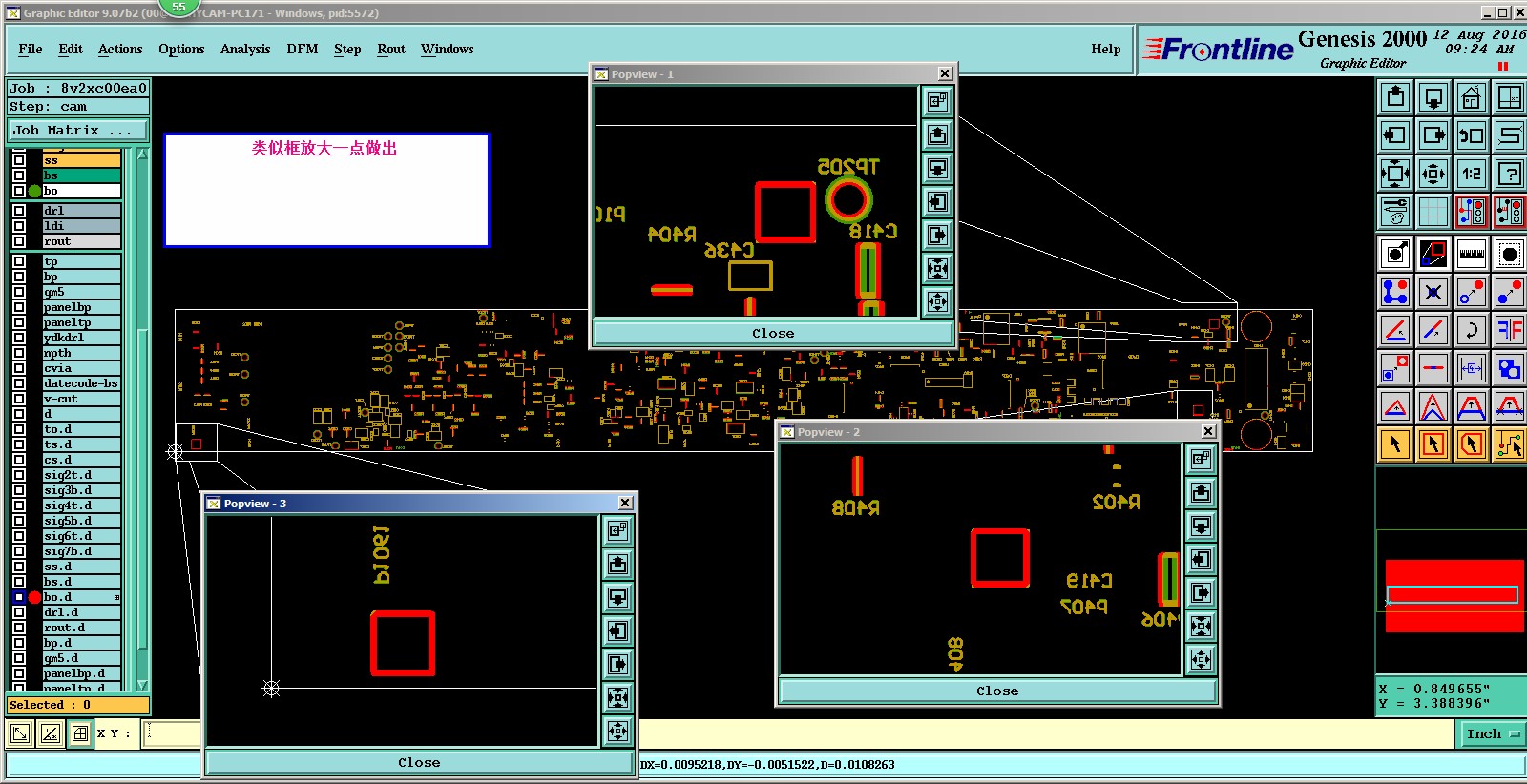Select the polygon area selection tool
Screen dimensions: 1527x784
1472,444
